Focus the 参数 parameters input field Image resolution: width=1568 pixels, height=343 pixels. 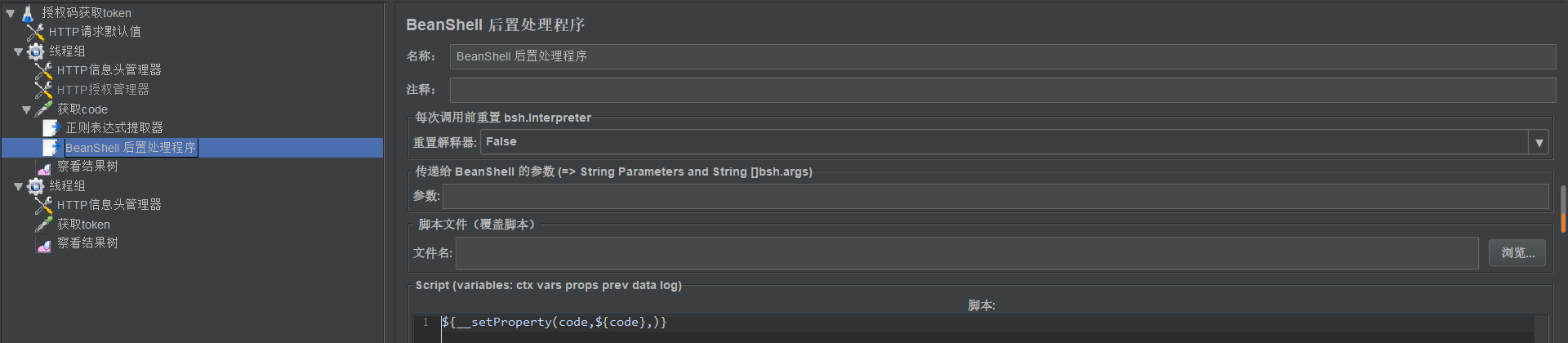tap(996, 196)
